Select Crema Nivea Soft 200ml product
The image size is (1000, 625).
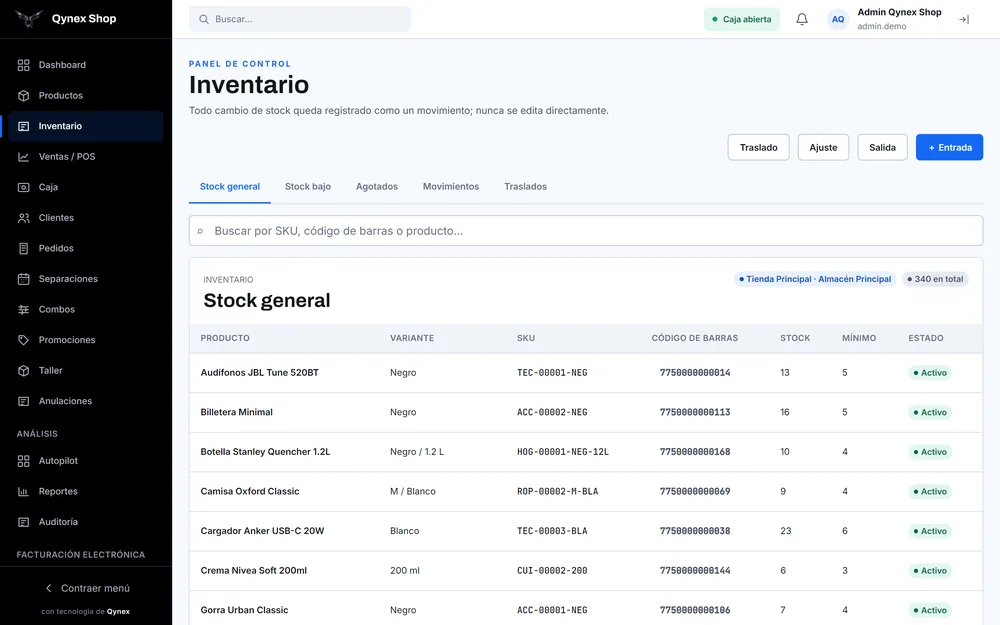pos(254,571)
